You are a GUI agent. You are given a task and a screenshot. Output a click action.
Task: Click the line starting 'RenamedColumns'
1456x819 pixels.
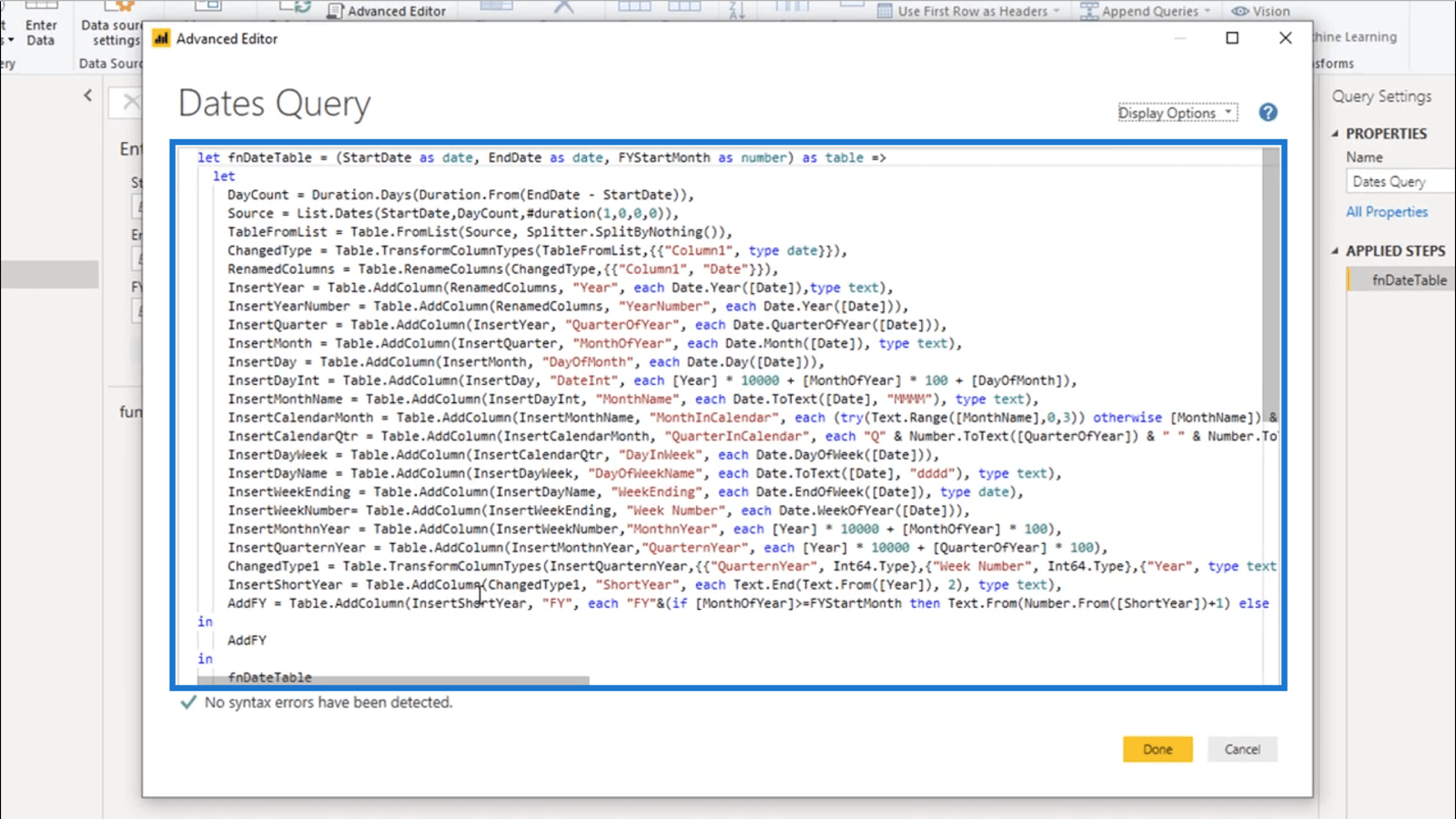(x=503, y=269)
